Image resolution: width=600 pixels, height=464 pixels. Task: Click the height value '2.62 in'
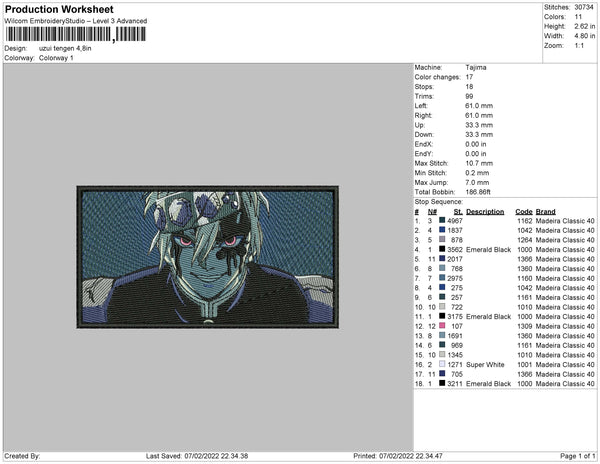pos(584,26)
